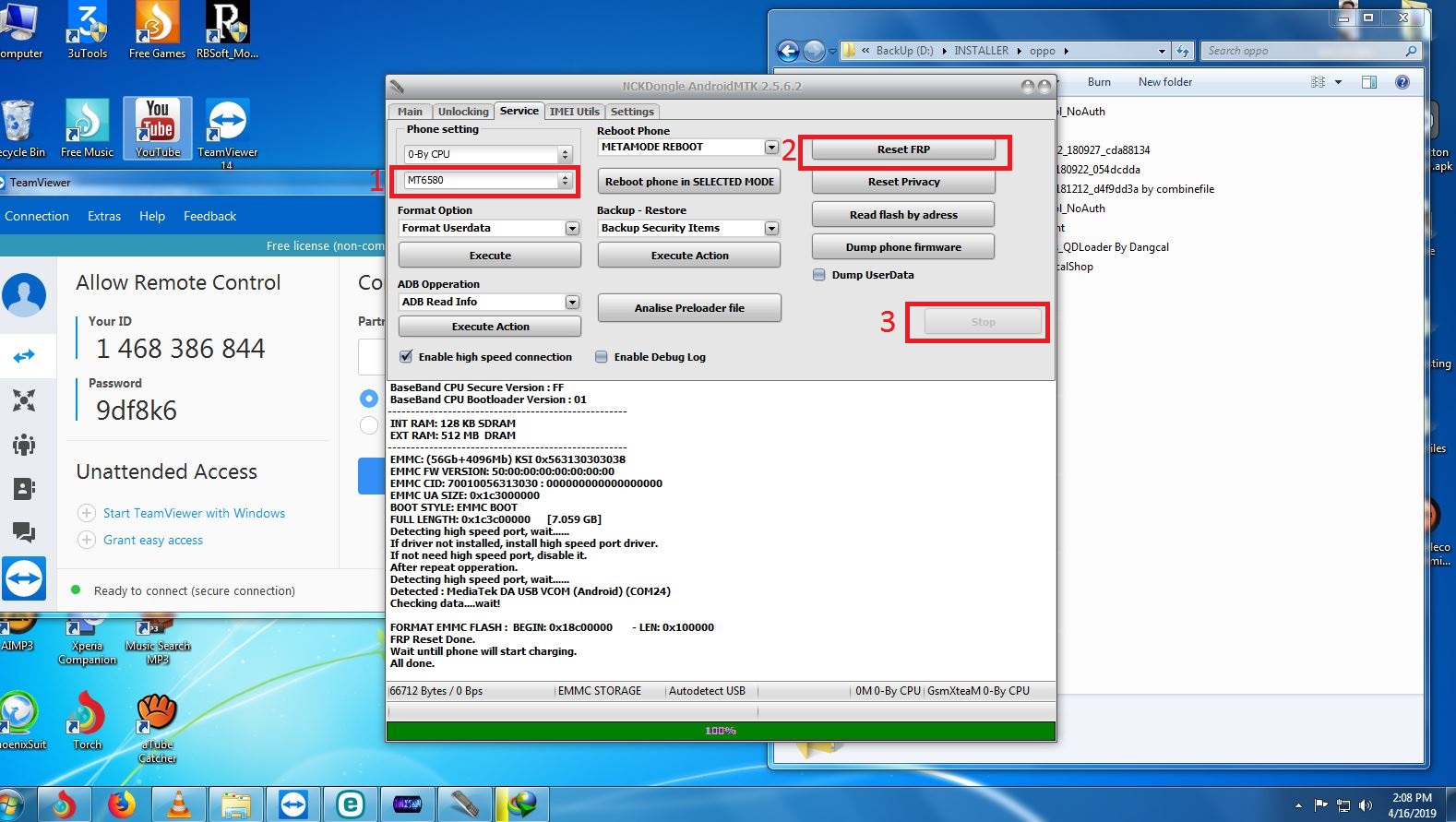1456x822 pixels.
Task: Click the Reset Privacy button
Action: [903, 182]
